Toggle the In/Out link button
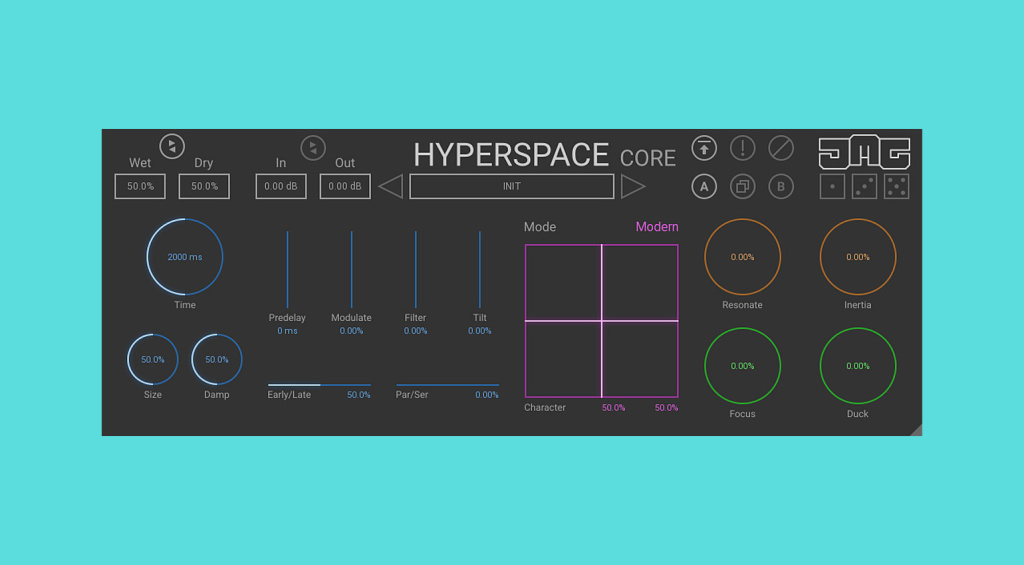Screen dimensions: 1024x565 313,148
